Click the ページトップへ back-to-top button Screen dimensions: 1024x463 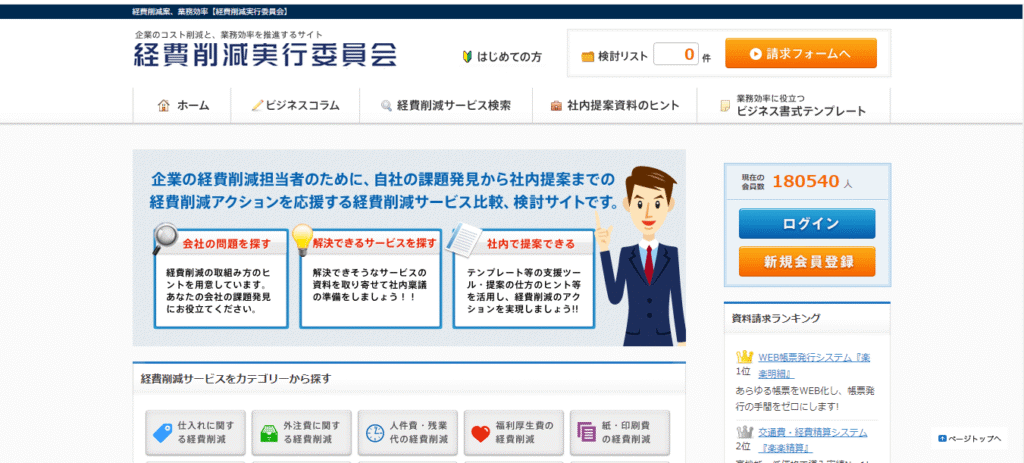969,439
